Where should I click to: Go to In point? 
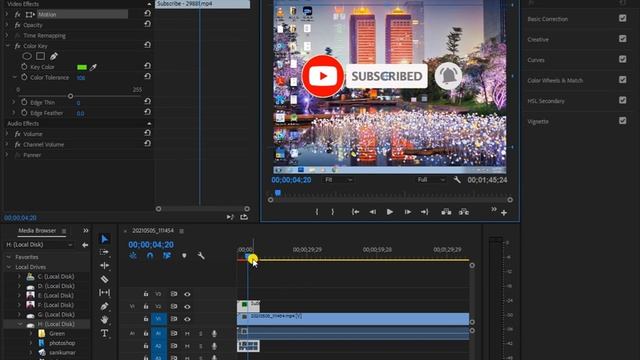(x=356, y=212)
